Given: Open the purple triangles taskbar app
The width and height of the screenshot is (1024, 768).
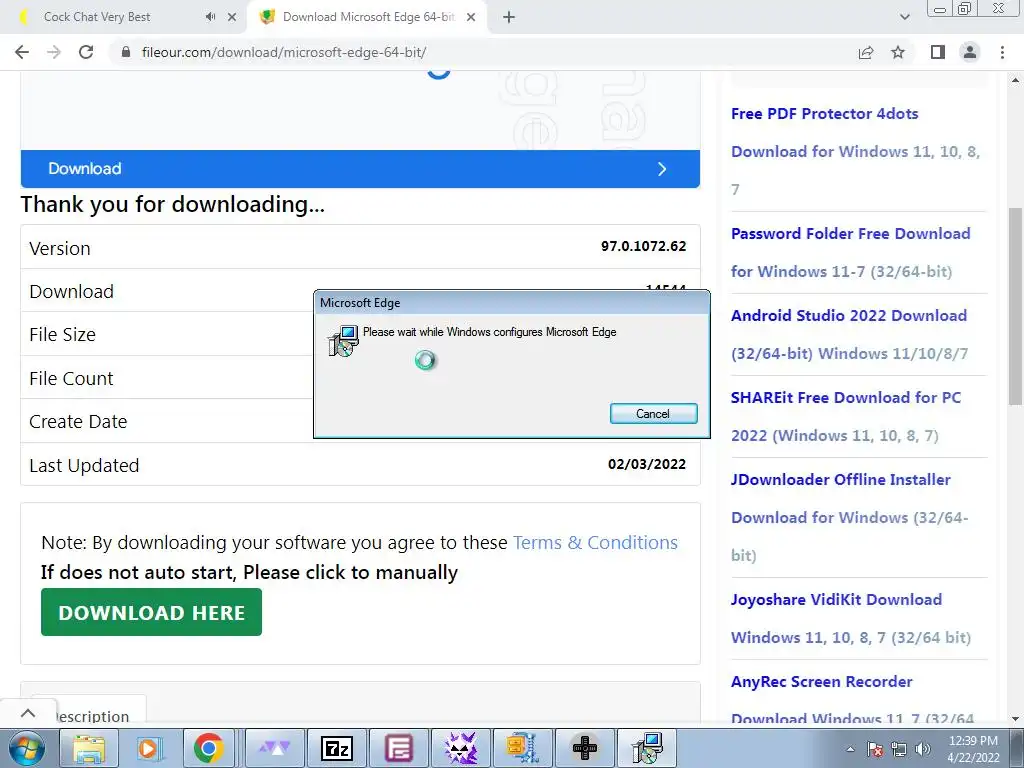Looking at the screenshot, I should click(x=275, y=748).
